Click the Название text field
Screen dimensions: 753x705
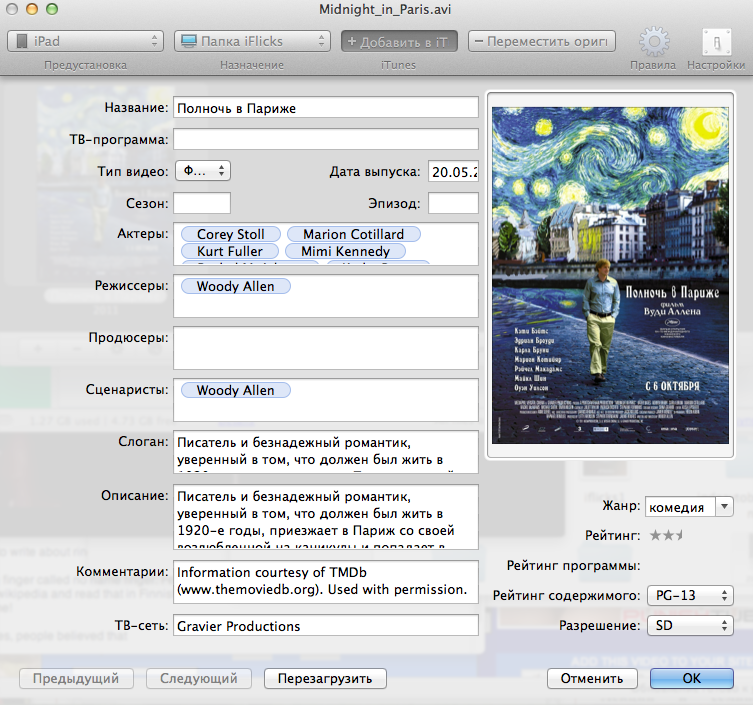click(326, 108)
